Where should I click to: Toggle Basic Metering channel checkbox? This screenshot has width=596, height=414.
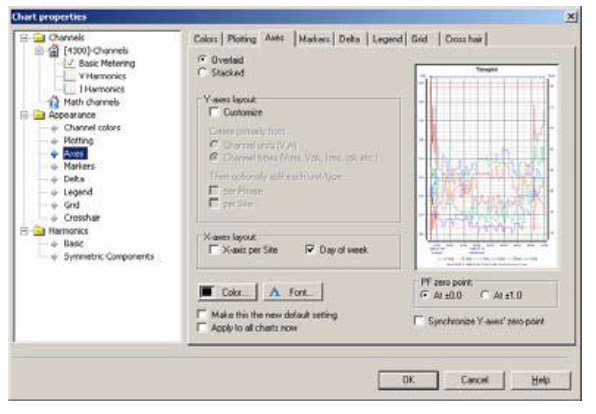tap(70, 63)
